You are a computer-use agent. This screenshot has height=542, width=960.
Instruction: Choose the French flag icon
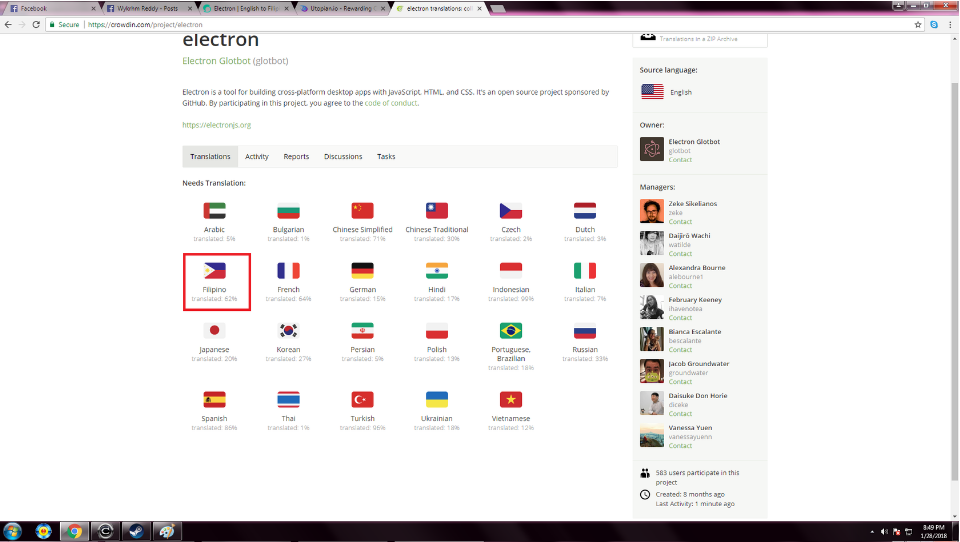click(x=288, y=271)
